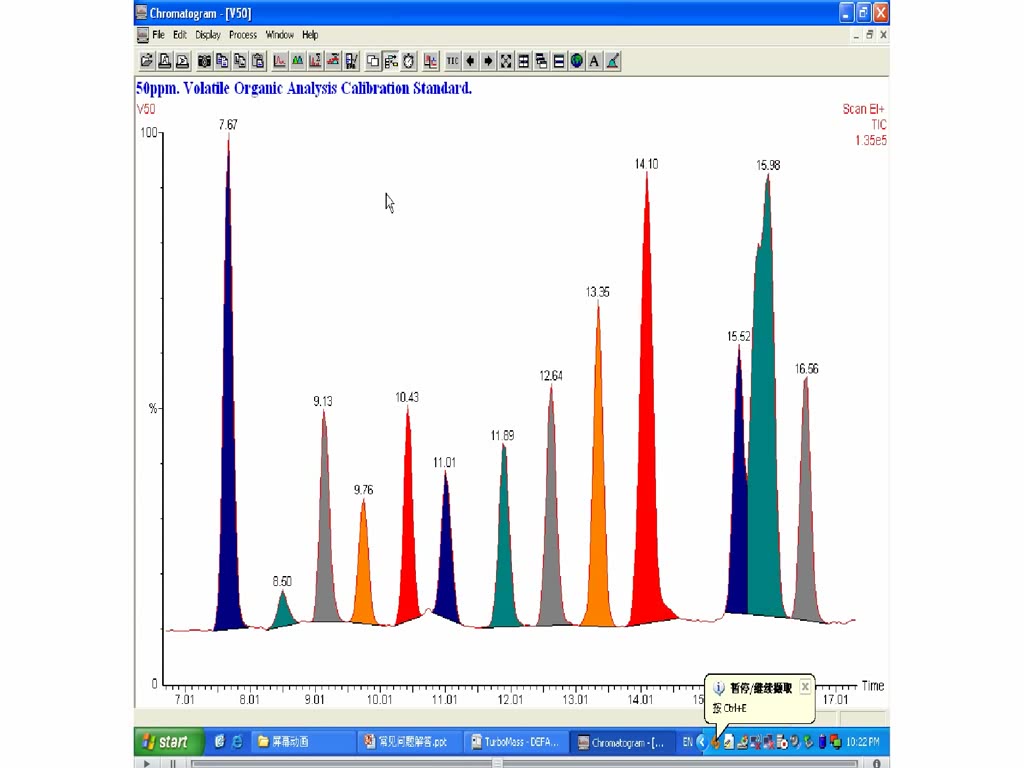
Task: Switch to the TurboMass DEFA taskbar item
Action: click(516, 741)
